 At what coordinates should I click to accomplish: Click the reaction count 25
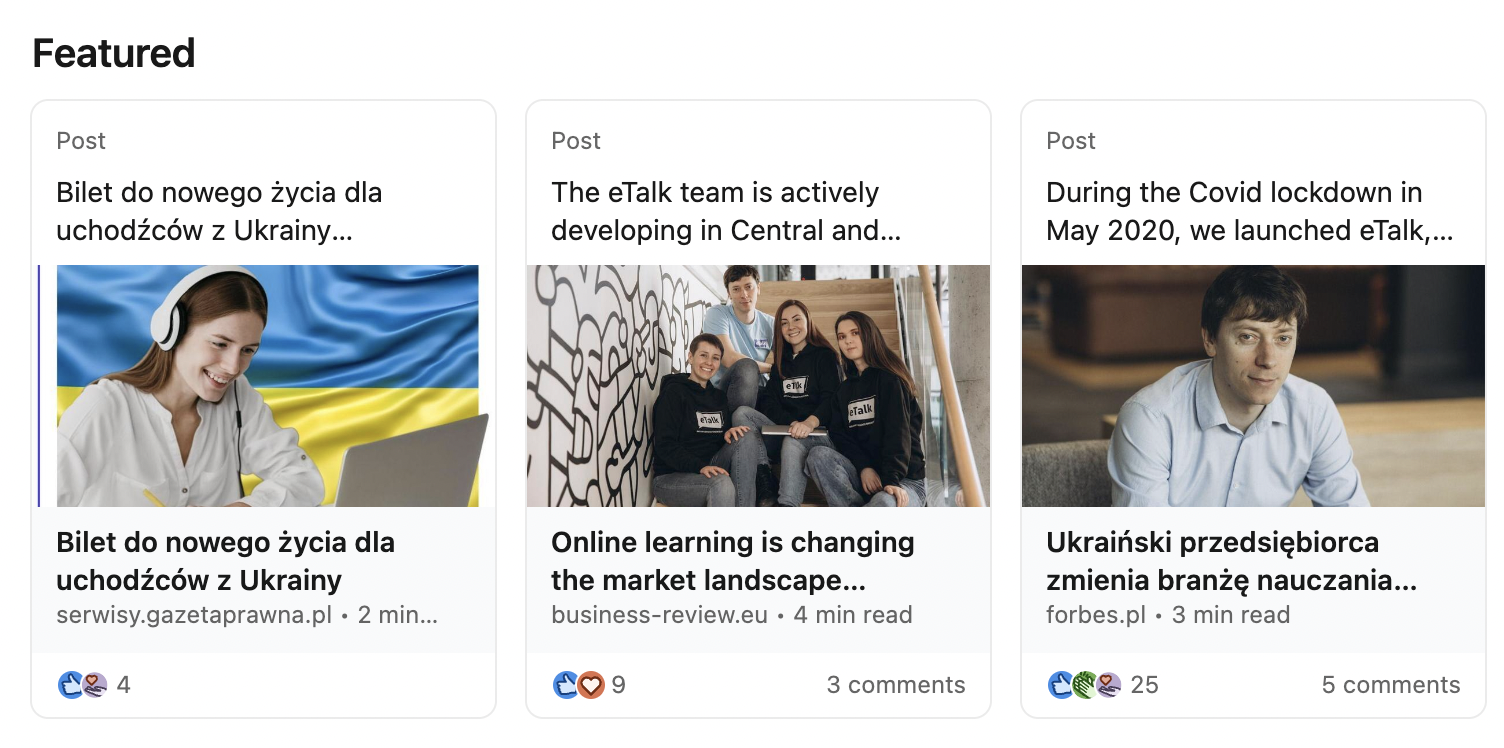1144,685
